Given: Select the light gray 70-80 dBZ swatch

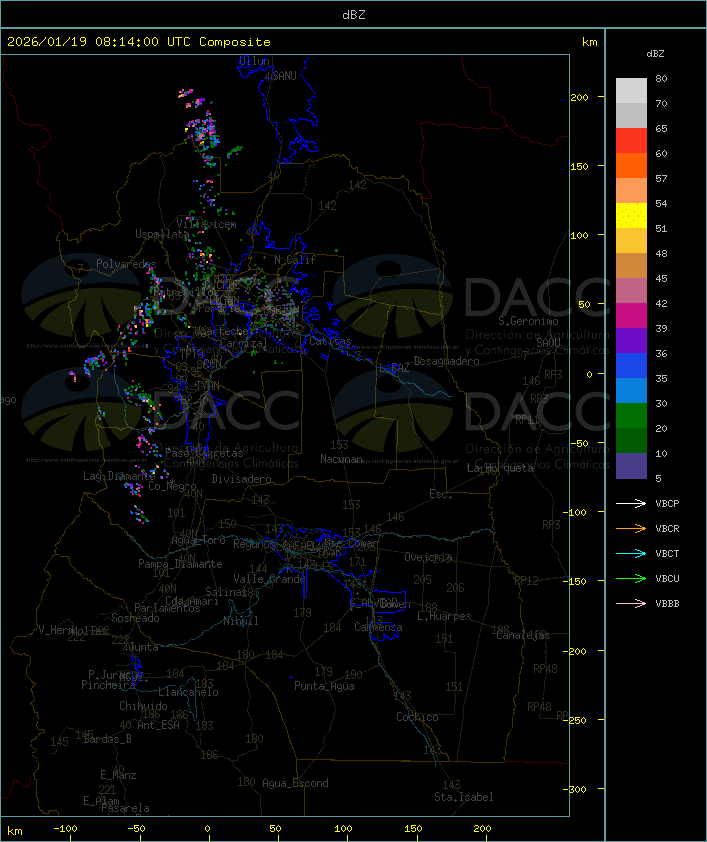Looking at the screenshot, I should coord(631,91).
